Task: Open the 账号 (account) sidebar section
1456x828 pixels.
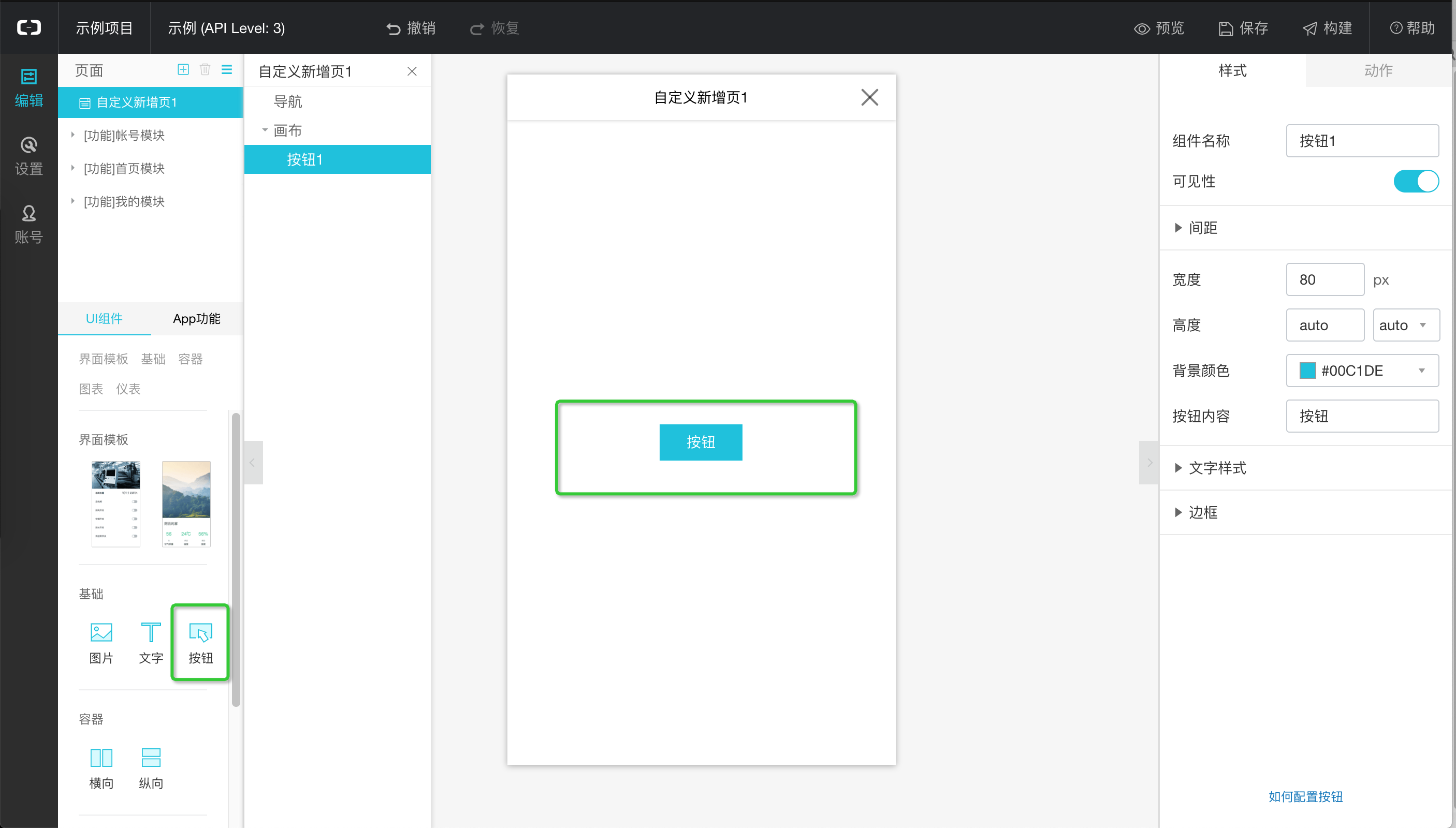Action: [28, 224]
